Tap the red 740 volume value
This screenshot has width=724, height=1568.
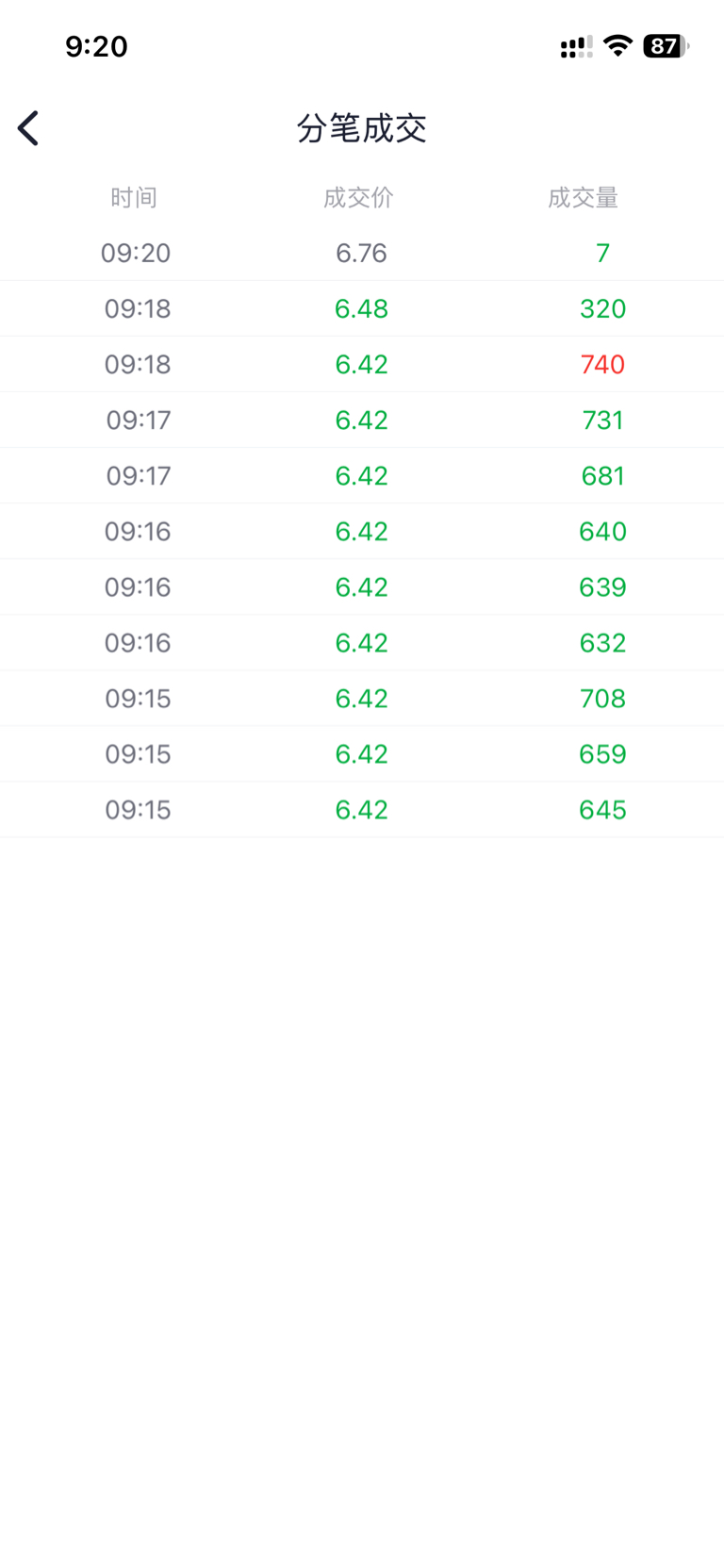click(x=602, y=364)
